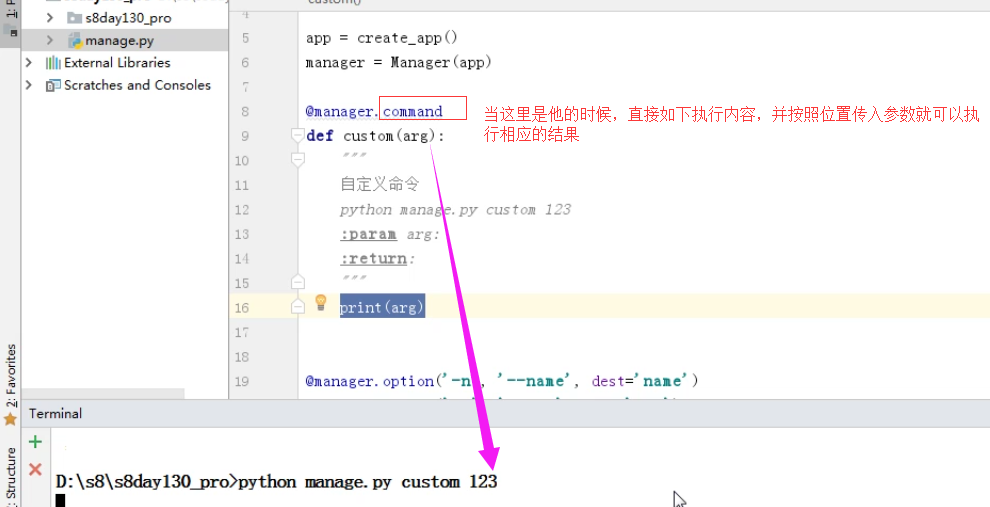The image size is (990, 507).
Task: Collapse the custom function fold at line 9
Action: [297, 135]
